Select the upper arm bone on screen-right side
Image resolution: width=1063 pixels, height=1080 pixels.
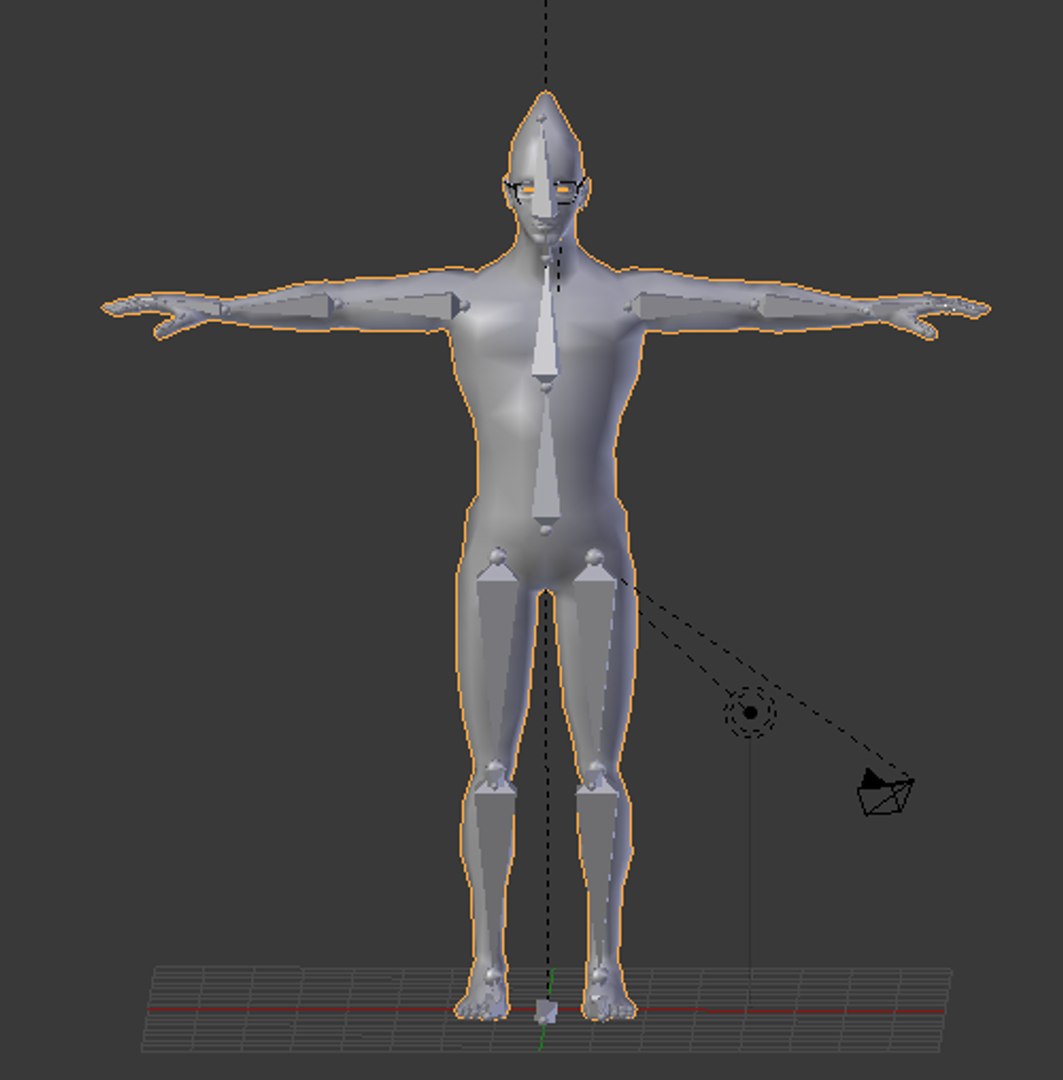click(x=692, y=306)
